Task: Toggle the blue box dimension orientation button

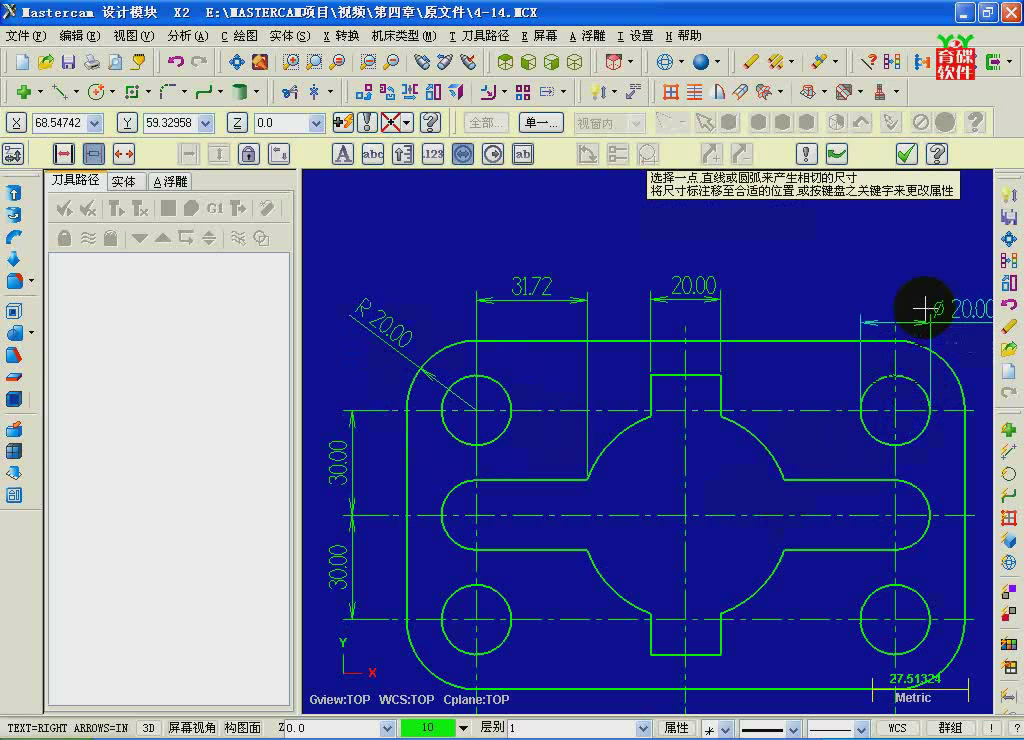Action: coord(94,154)
